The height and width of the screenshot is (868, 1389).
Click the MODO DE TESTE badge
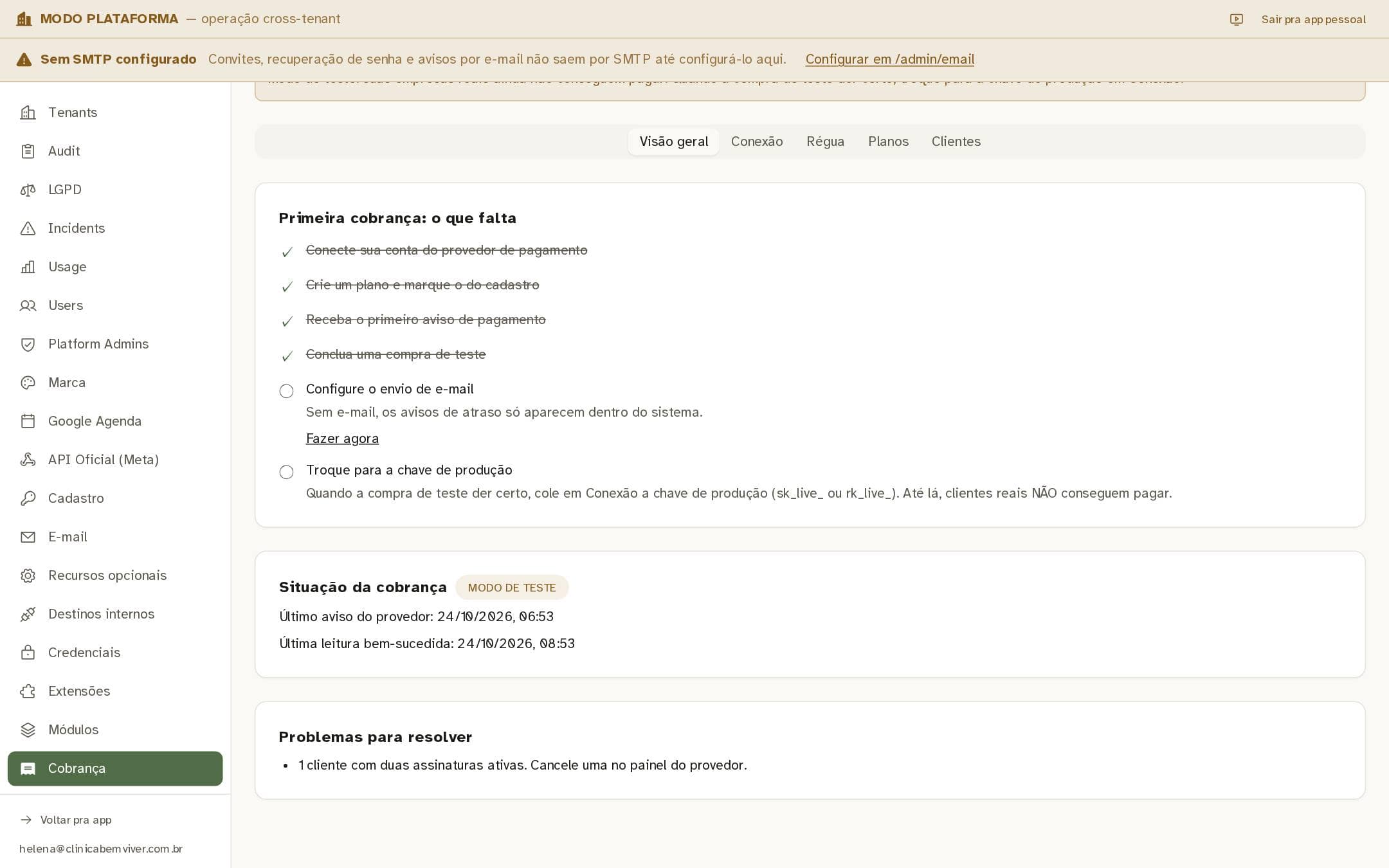point(512,588)
